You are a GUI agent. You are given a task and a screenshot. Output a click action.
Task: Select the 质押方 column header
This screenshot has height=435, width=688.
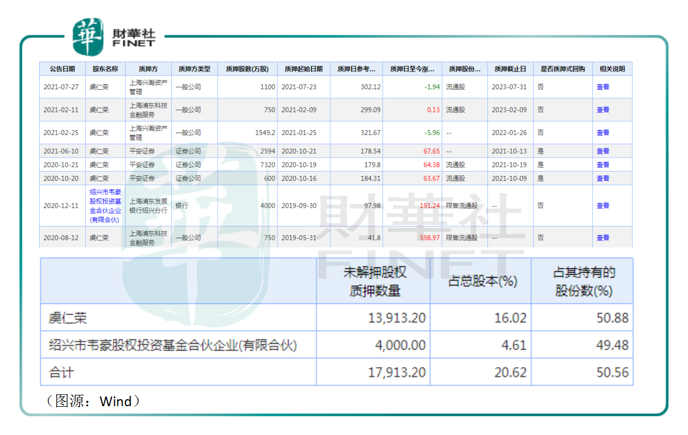pyautogui.click(x=148, y=69)
